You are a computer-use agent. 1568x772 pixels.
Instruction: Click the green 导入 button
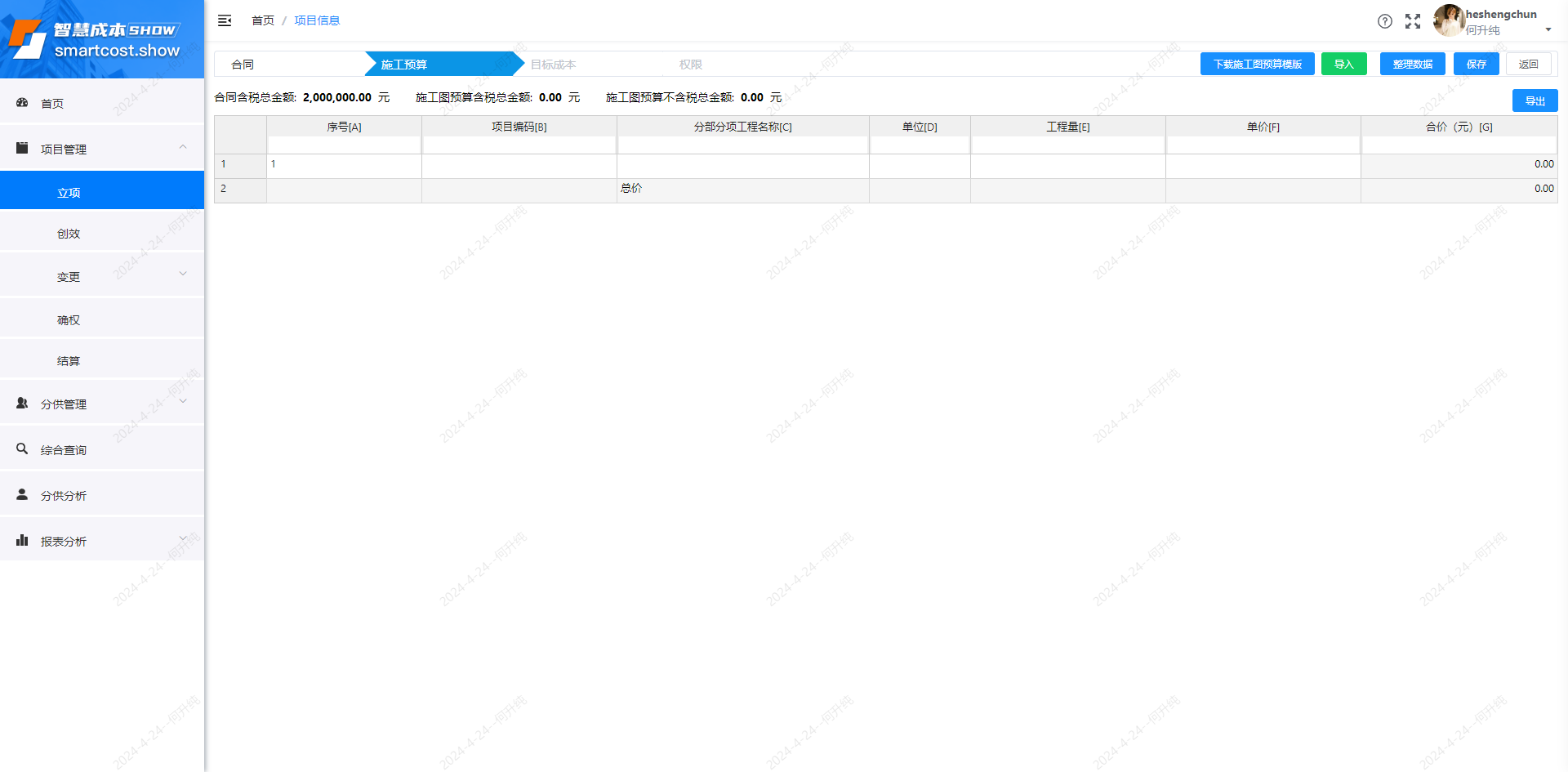(x=1343, y=65)
